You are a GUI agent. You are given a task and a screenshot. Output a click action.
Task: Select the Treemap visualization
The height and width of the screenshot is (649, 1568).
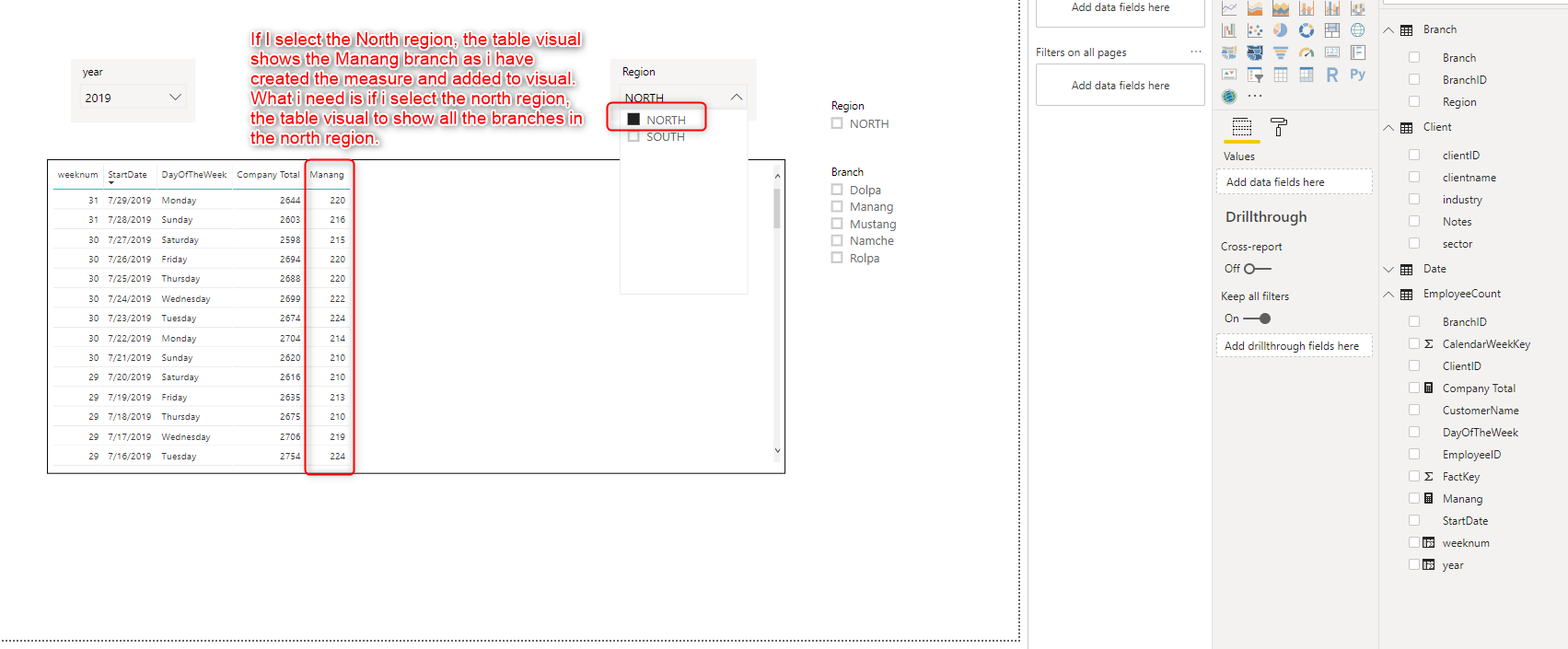(x=1332, y=30)
